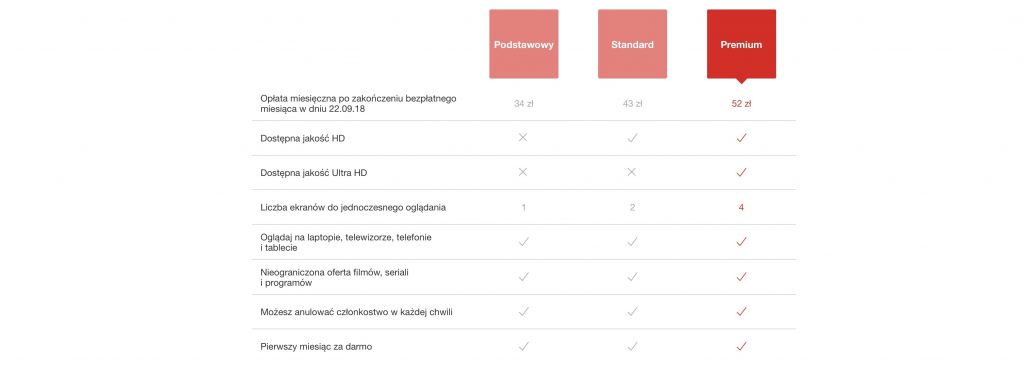The width and height of the screenshot is (1024, 366).
Task: Click the unlimited films checkmark under Standard
Action: (x=632, y=276)
